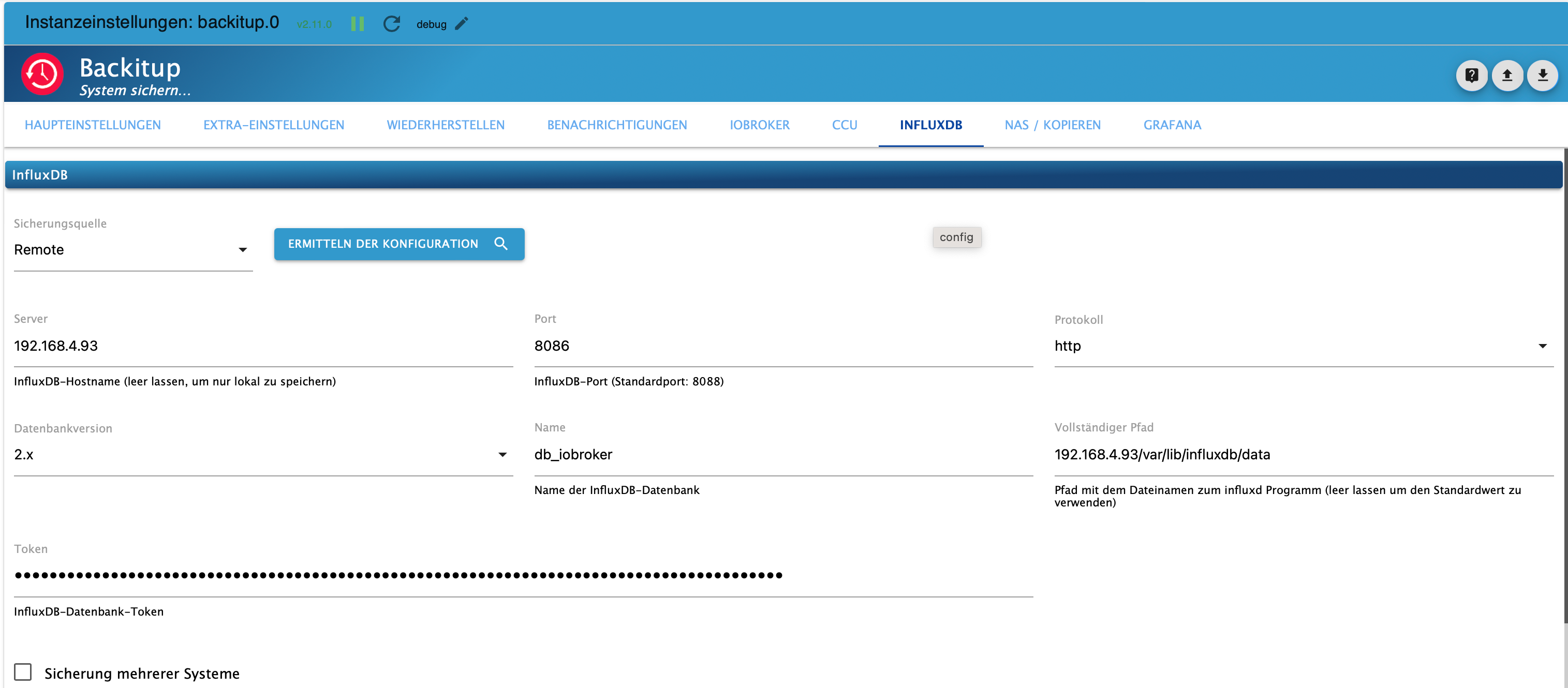Open the NAS / Kopieren tab

(x=1052, y=125)
